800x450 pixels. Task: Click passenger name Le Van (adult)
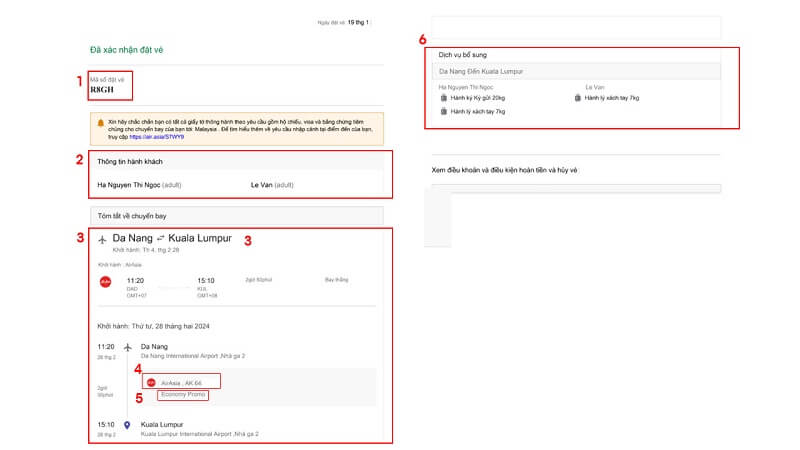pyautogui.click(x=272, y=185)
